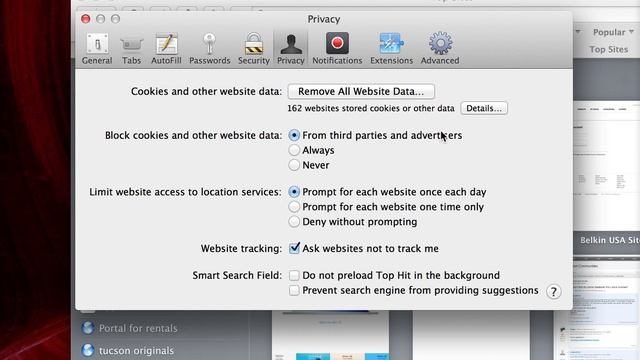The width and height of the screenshot is (640, 360).
Task: Open the Security preferences pane
Action: (253, 49)
